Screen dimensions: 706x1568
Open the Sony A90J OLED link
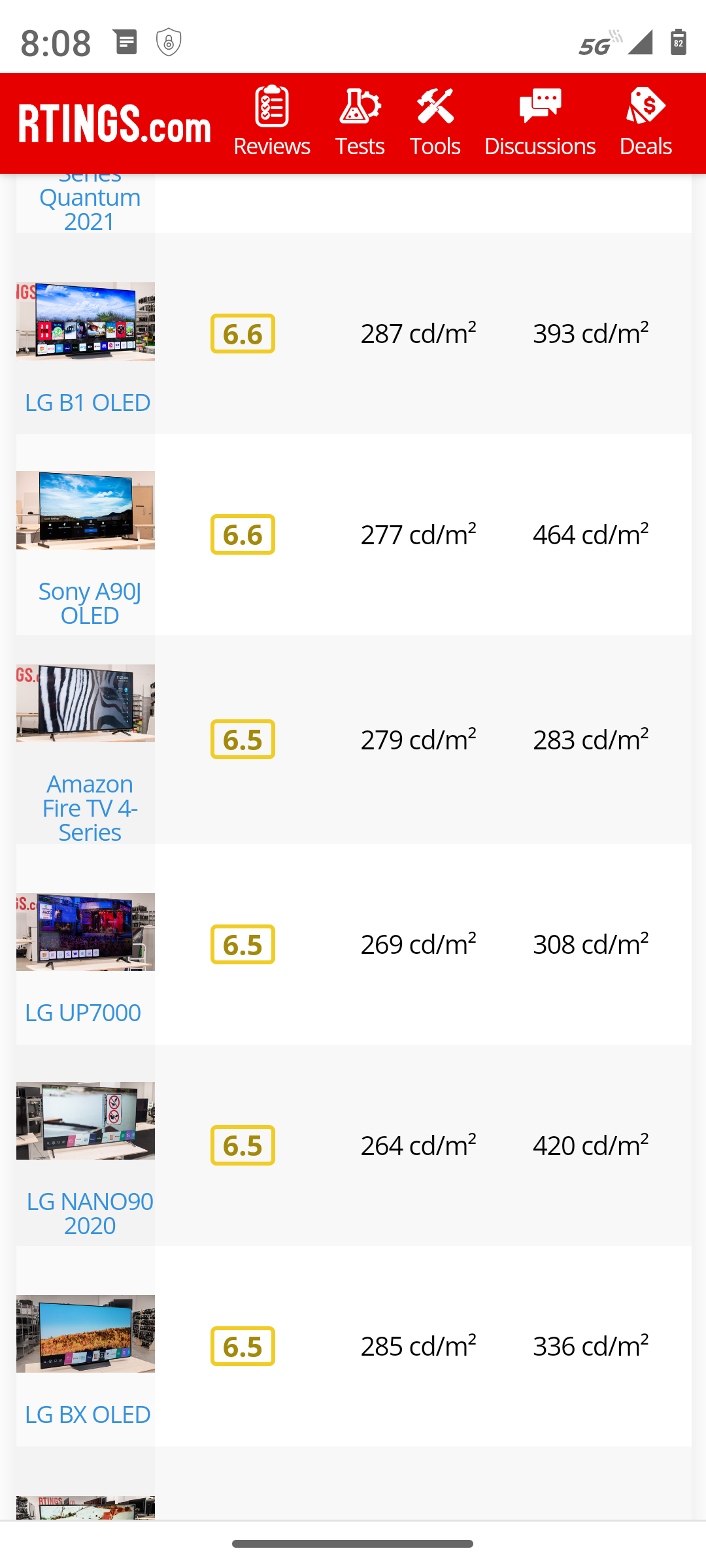90,603
